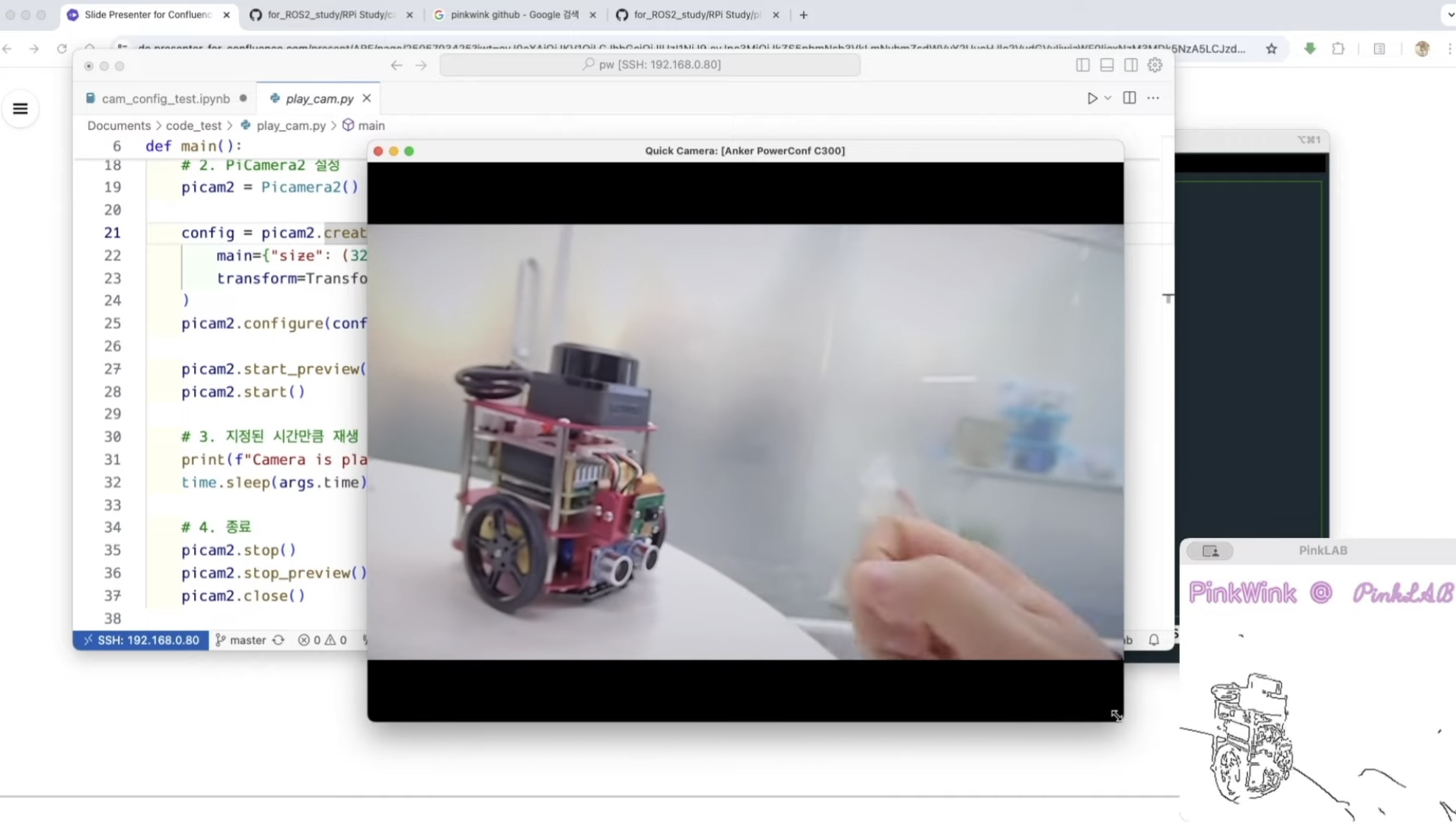The width and height of the screenshot is (1456, 830).
Task: Click the pw SSH command center search
Action: point(650,65)
